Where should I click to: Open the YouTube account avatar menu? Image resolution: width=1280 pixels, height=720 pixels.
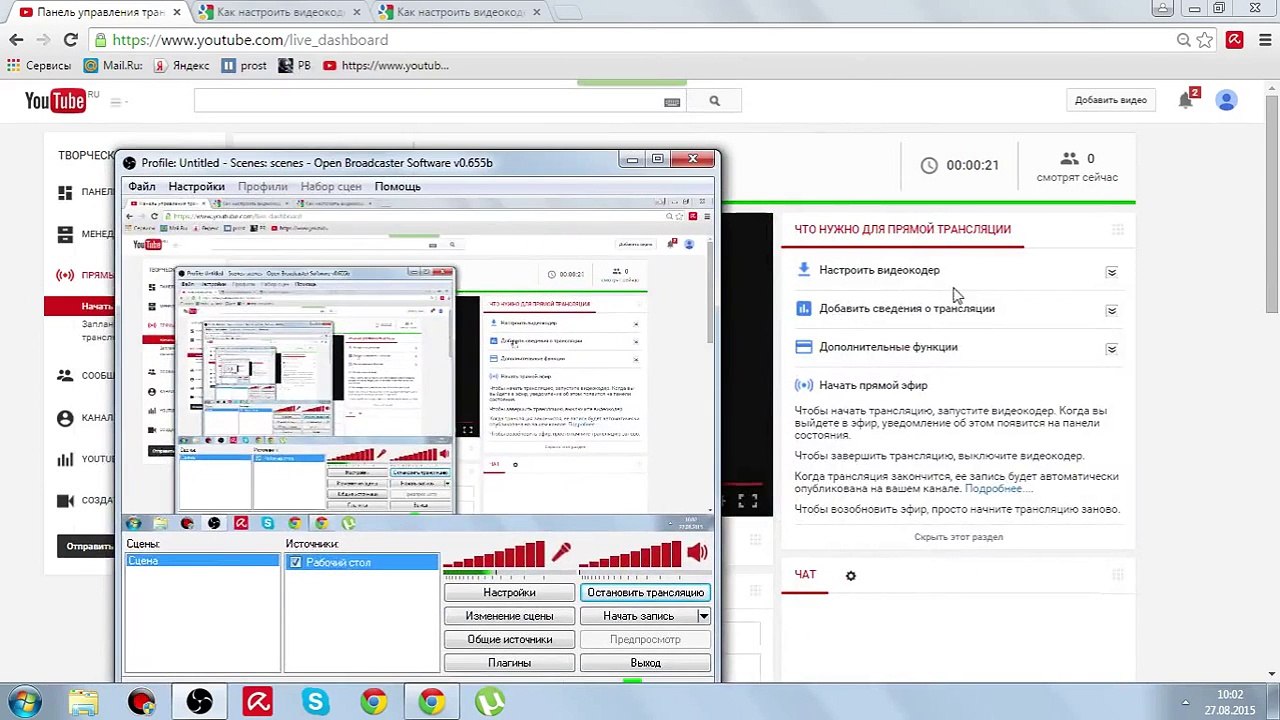pos(1226,100)
